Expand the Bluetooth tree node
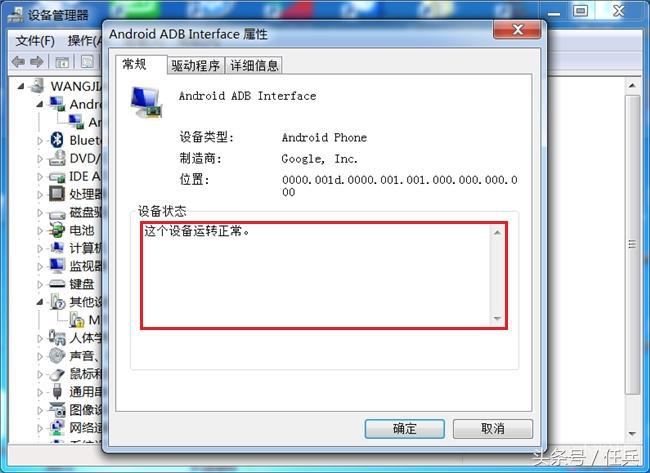 [40, 141]
